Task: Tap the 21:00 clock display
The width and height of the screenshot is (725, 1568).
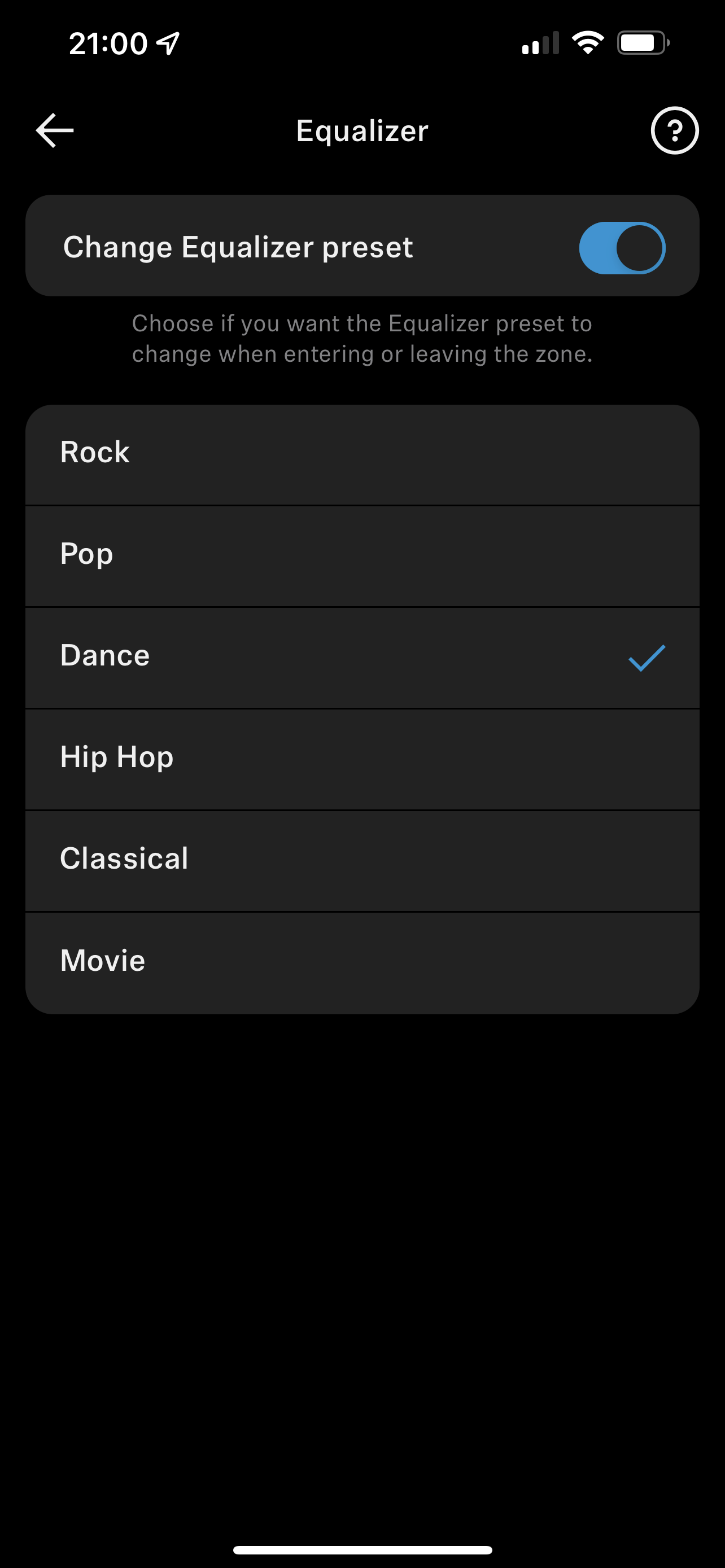Action: click(108, 44)
